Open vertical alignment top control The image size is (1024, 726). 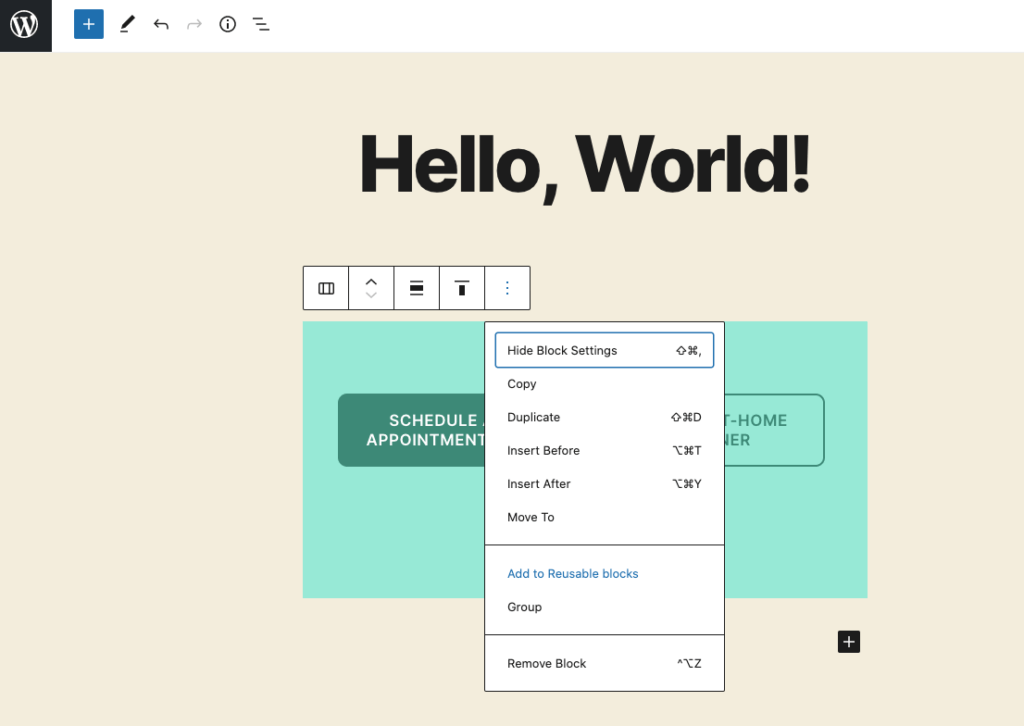point(462,288)
